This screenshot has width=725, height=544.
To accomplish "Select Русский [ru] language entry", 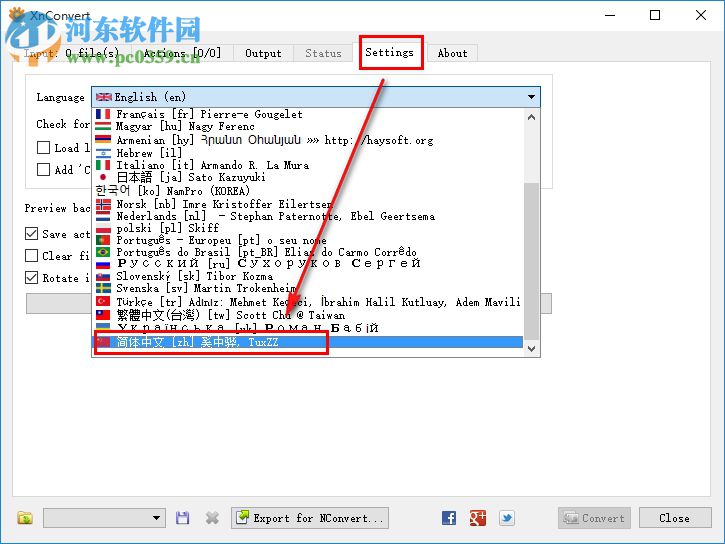I will pyautogui.click(x=307, y=263).
